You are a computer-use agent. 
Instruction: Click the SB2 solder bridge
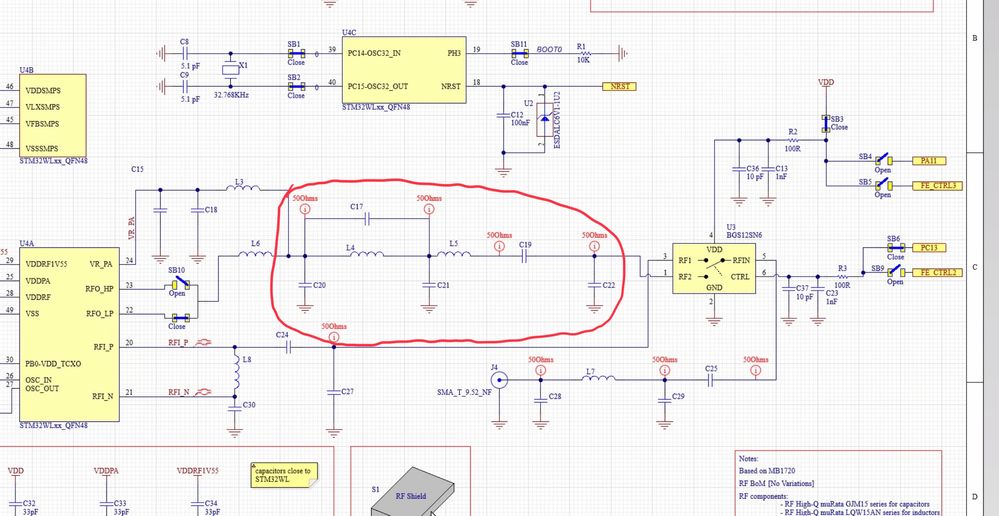click(x=296, y=87)
